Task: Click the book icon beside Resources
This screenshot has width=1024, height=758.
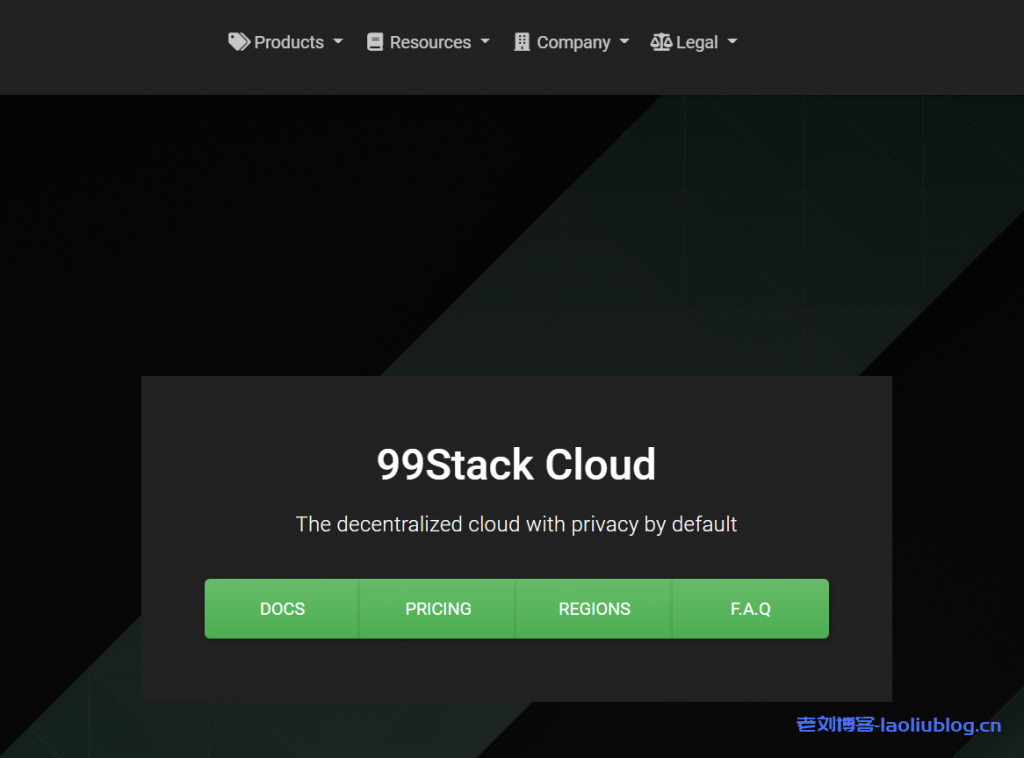Action: [375, 42]
